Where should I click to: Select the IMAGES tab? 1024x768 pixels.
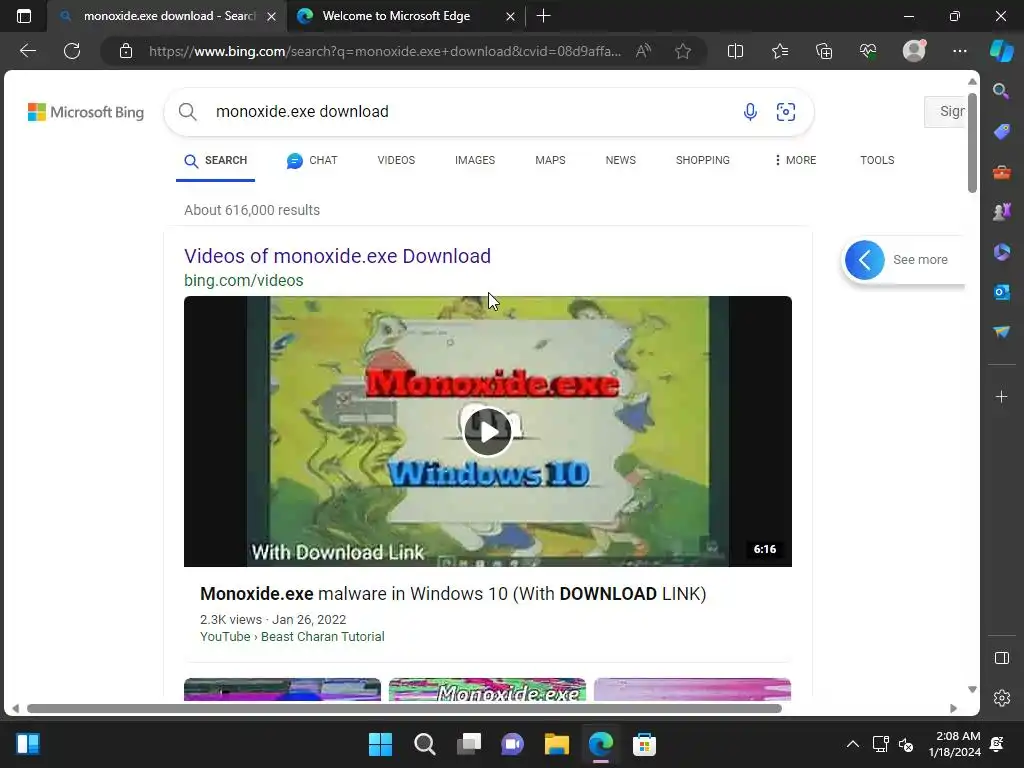tap(475, 160)
